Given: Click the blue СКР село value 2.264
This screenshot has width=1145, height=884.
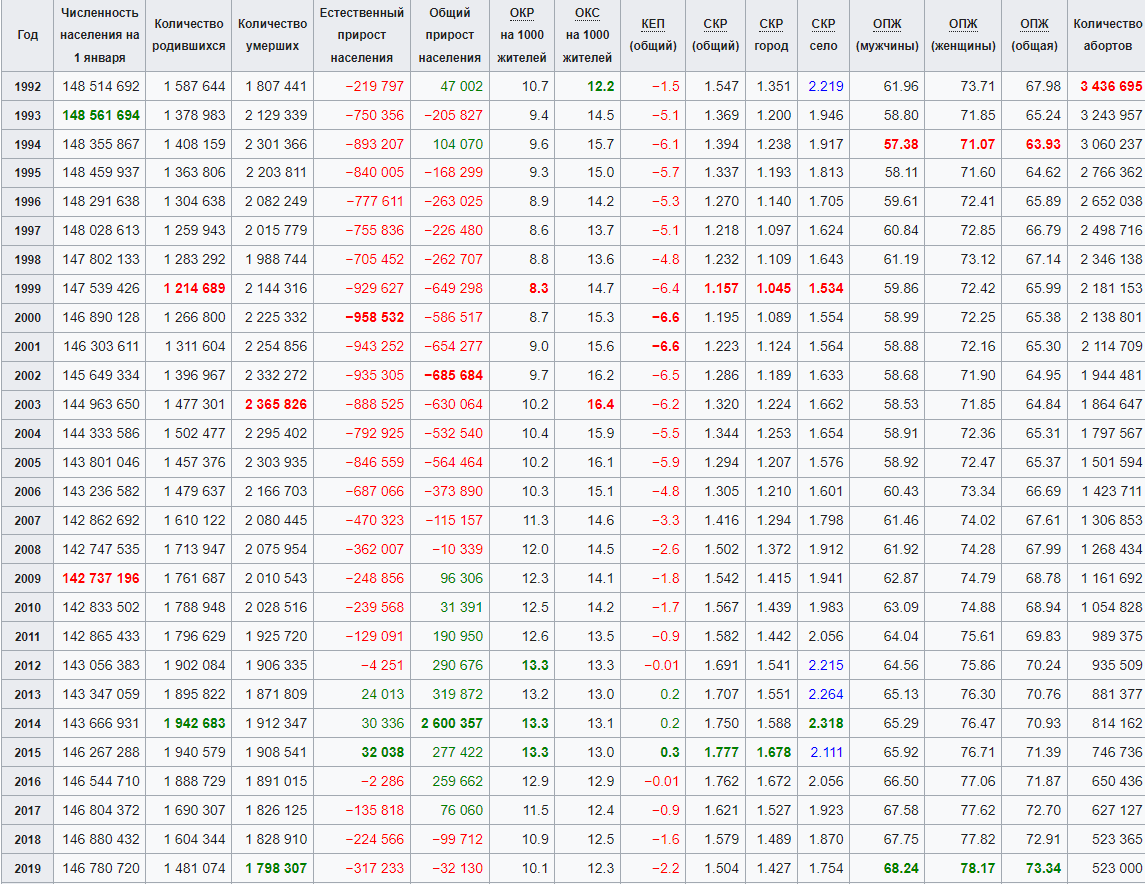Looking at the screenshot, I should coord(826,694).
